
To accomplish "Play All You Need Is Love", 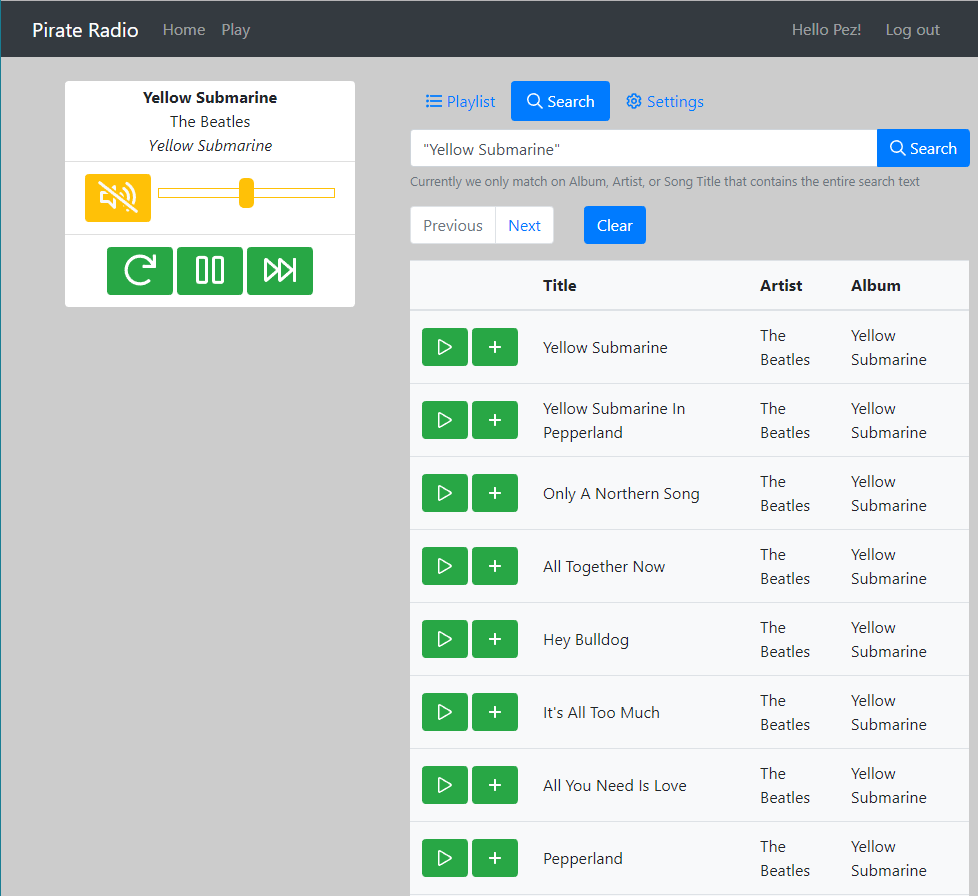I will 445,784.
